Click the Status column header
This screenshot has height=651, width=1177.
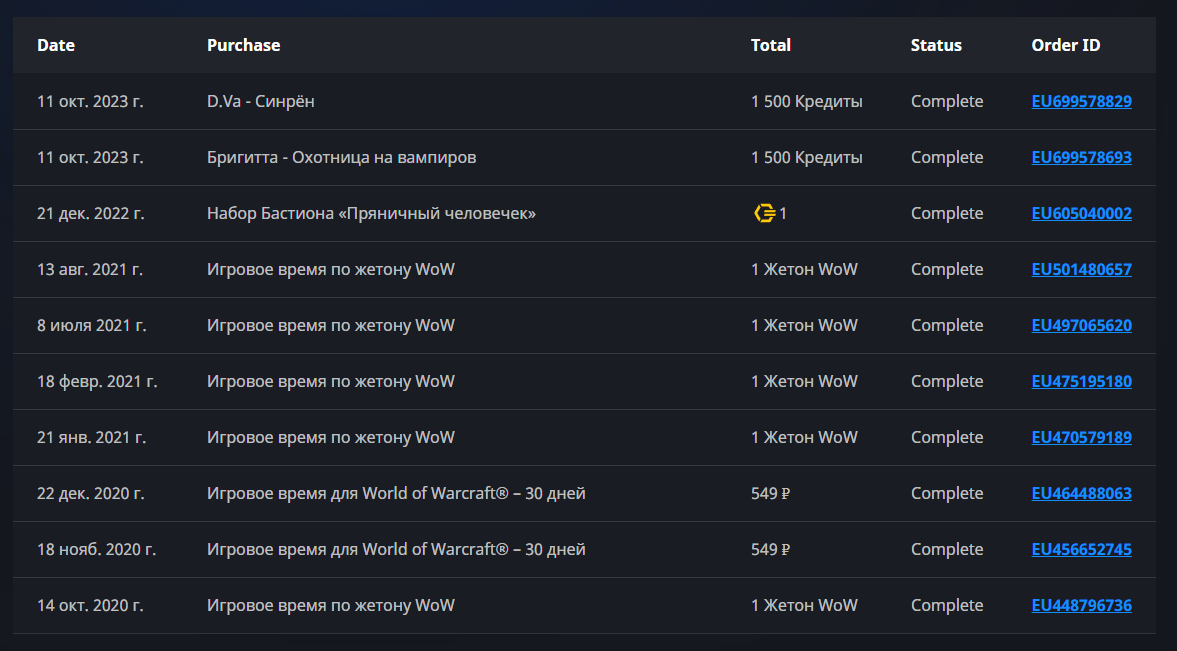tap(936, 45)
